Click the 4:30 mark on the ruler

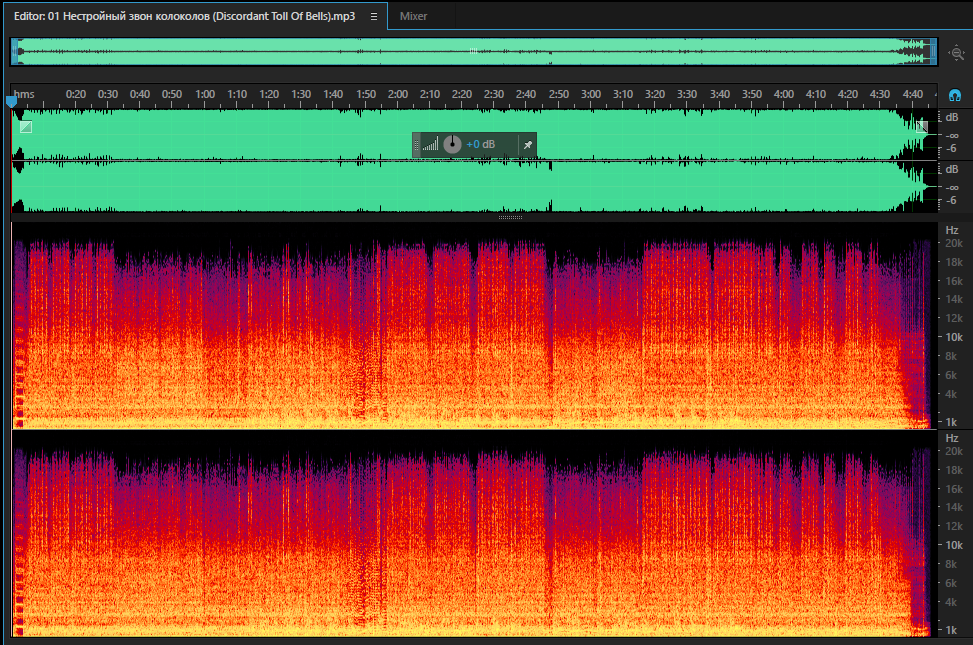click(x=880, y=94)
